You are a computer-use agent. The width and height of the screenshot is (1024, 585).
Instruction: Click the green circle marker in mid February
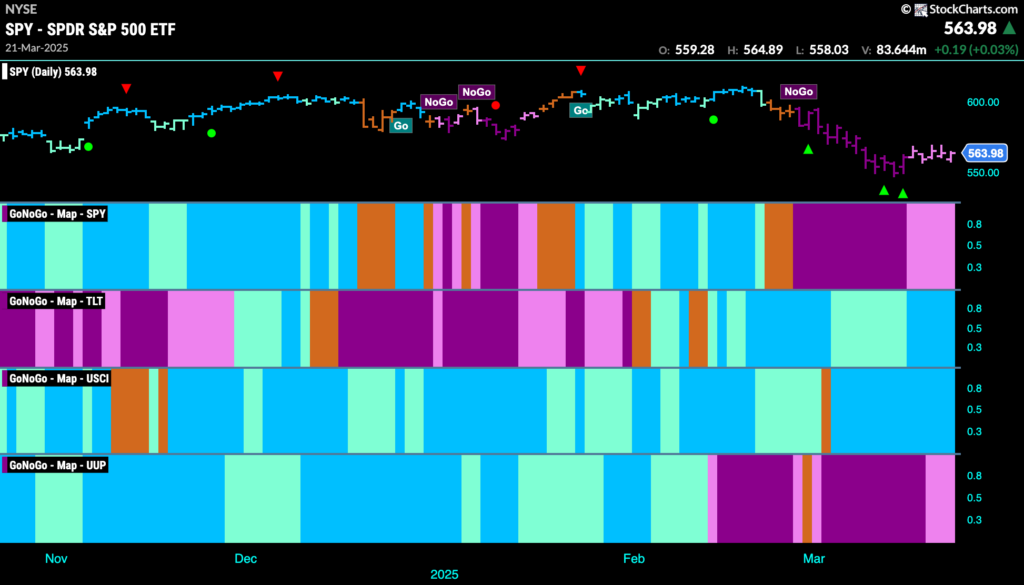pos(714,119)
